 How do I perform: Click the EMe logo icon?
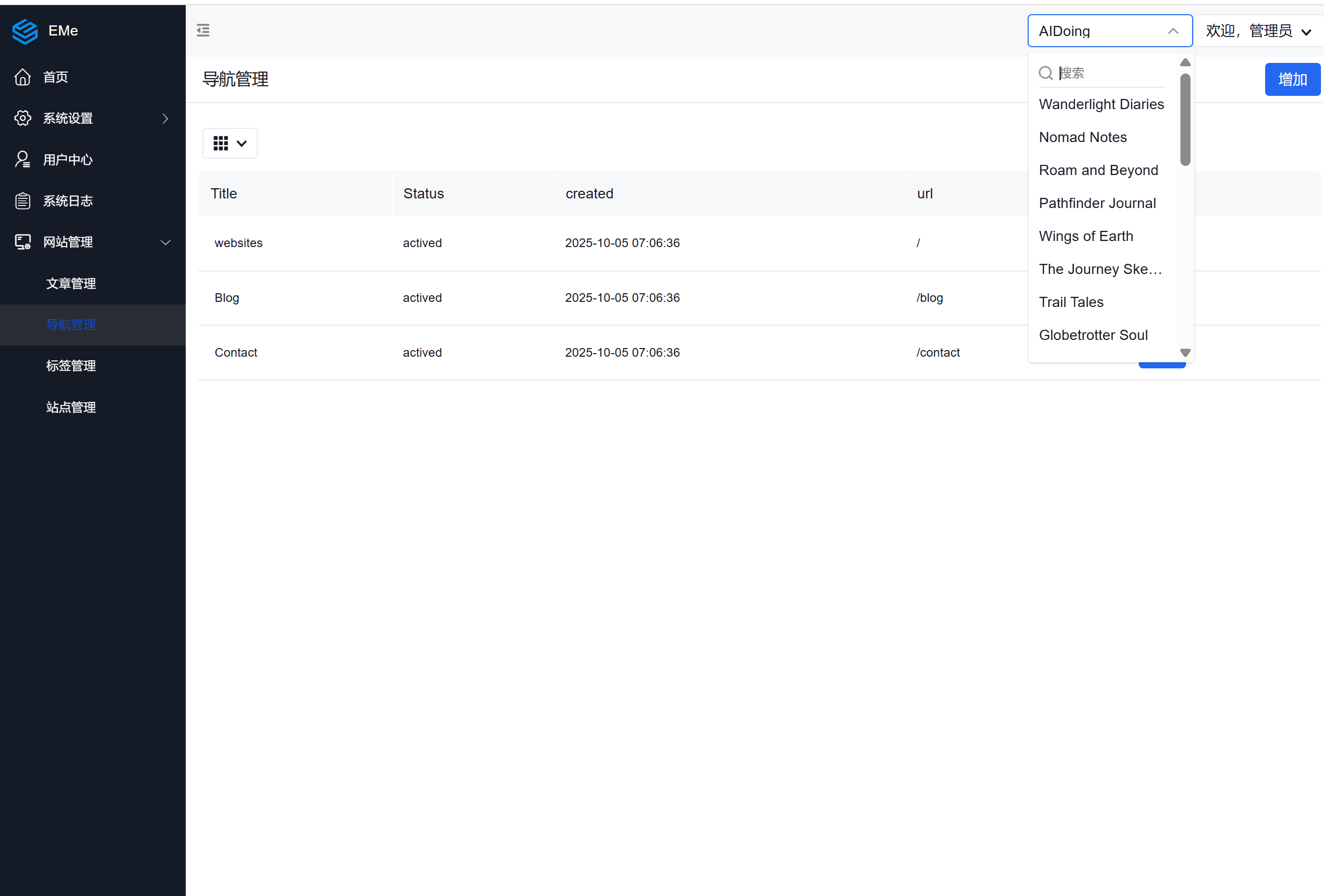point(24,31)
